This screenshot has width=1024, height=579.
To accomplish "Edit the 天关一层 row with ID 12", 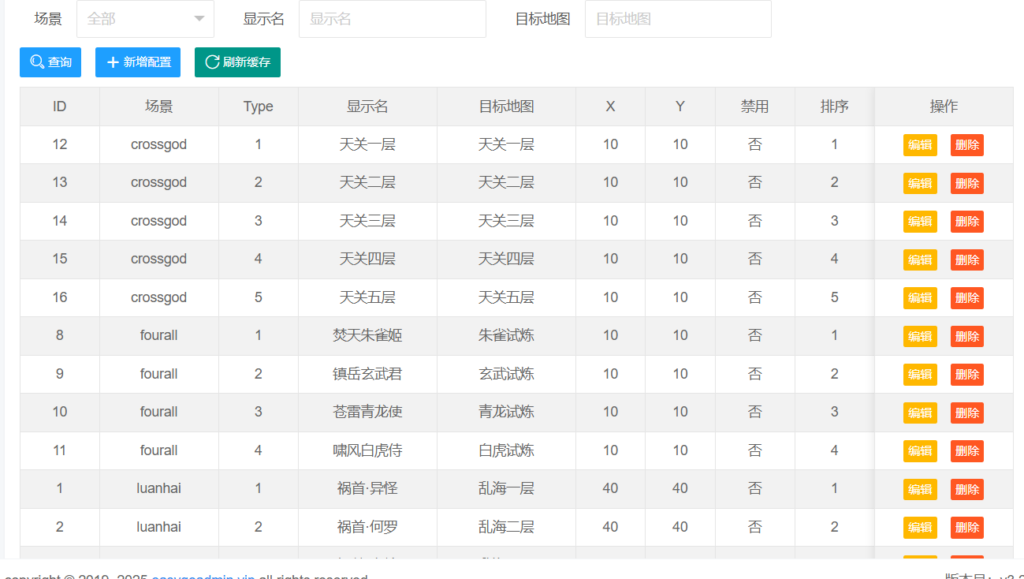I will click(x=920, y=145).
